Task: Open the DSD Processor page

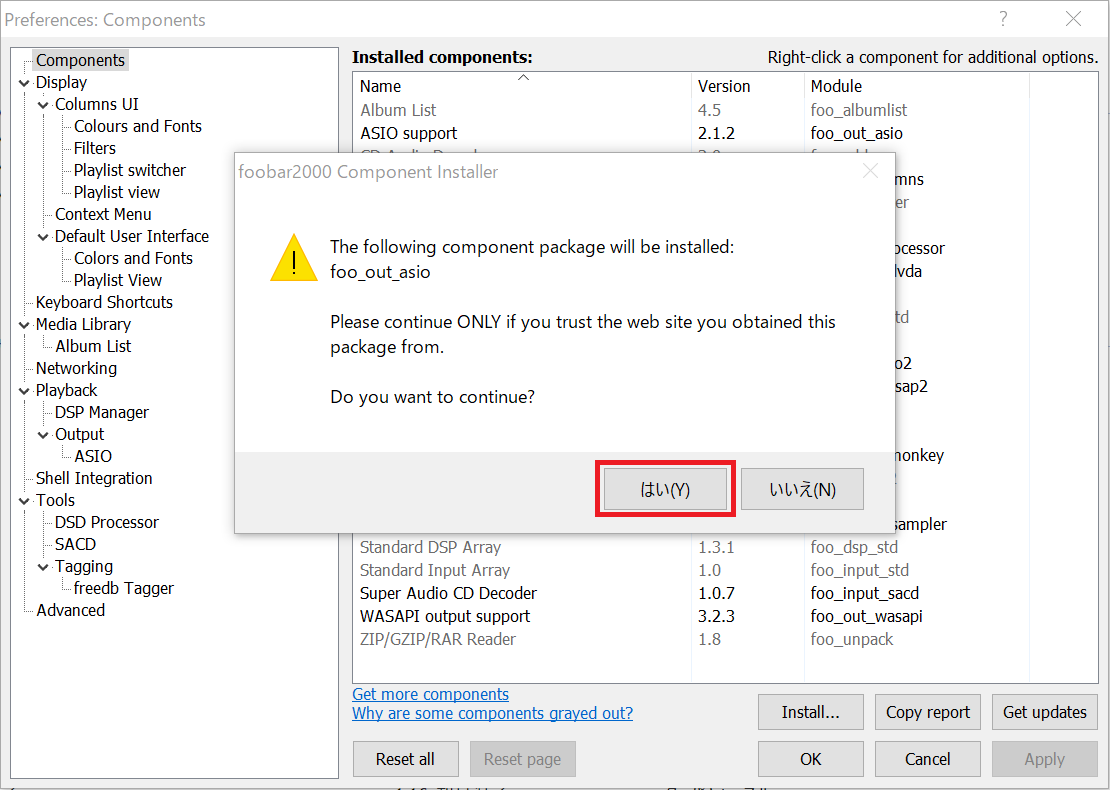Action: tap(107, 522)
